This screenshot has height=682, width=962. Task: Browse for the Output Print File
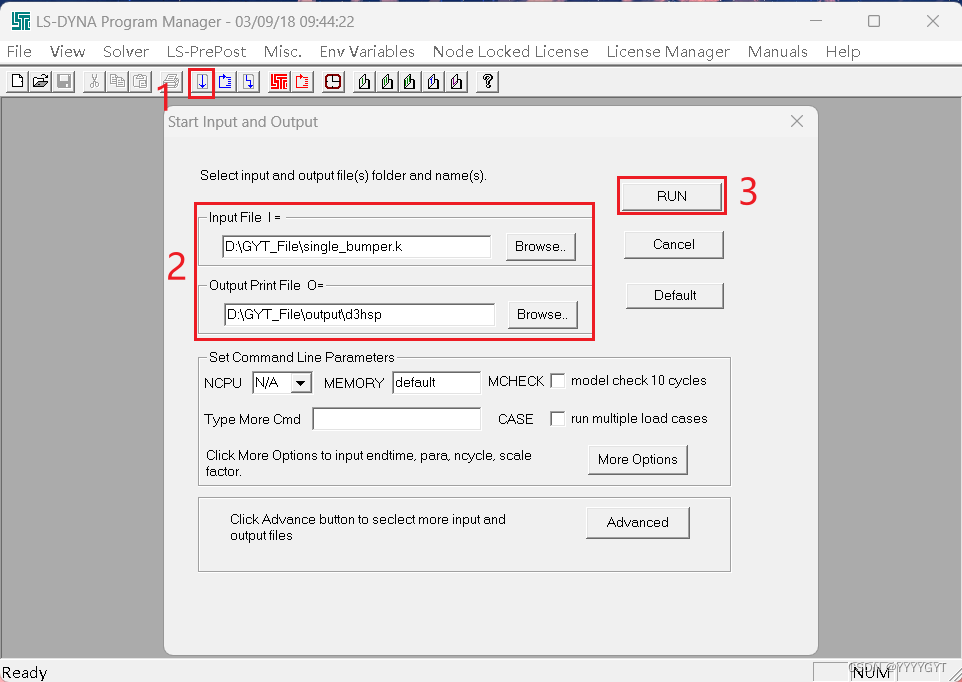point(542,315)
